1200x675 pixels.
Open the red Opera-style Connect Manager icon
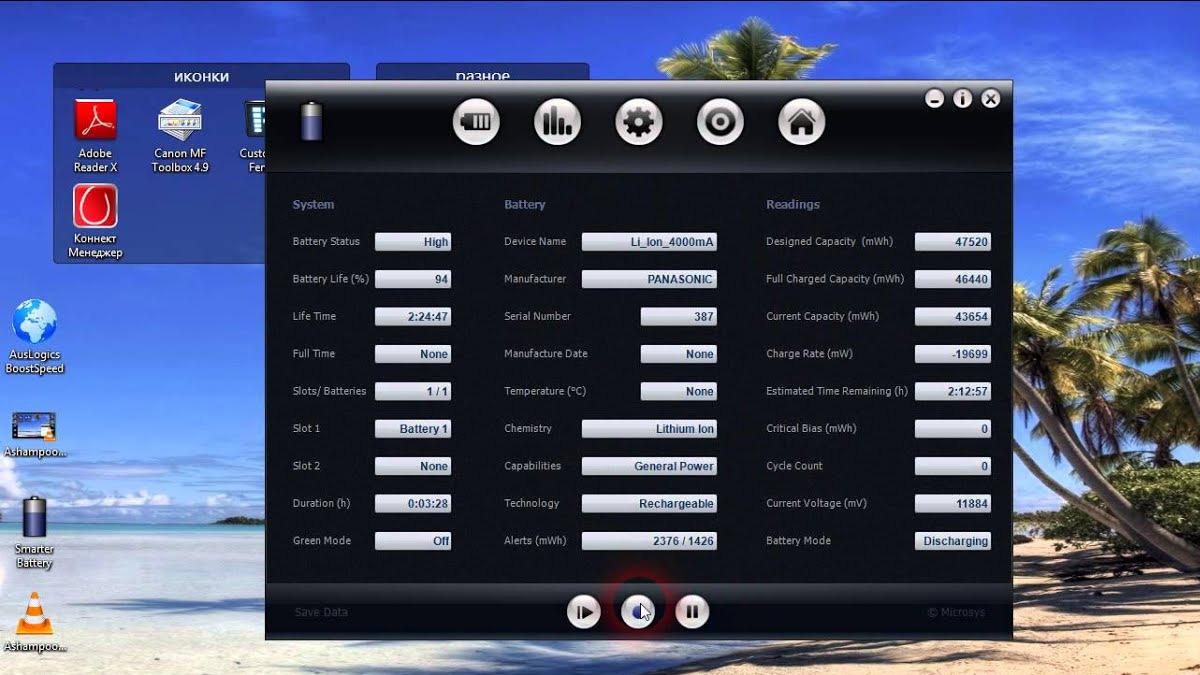tap(95, 221)
